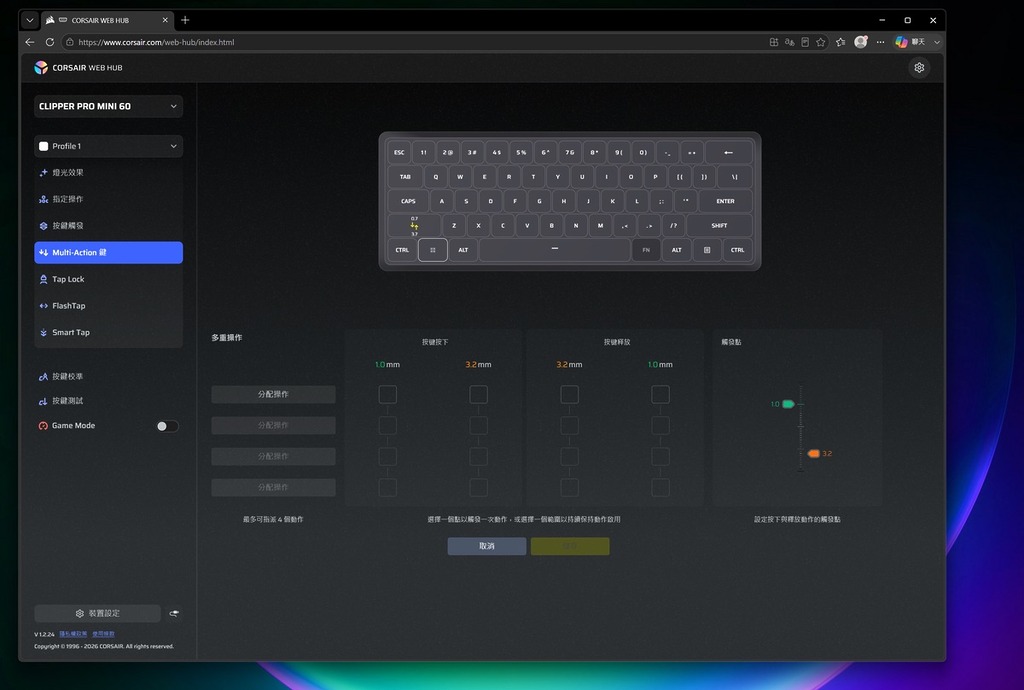The width and height of the screenshot is (1024, 690).
Task: Select the ESC key on the keyboard
Action: [x=399, y=153]
